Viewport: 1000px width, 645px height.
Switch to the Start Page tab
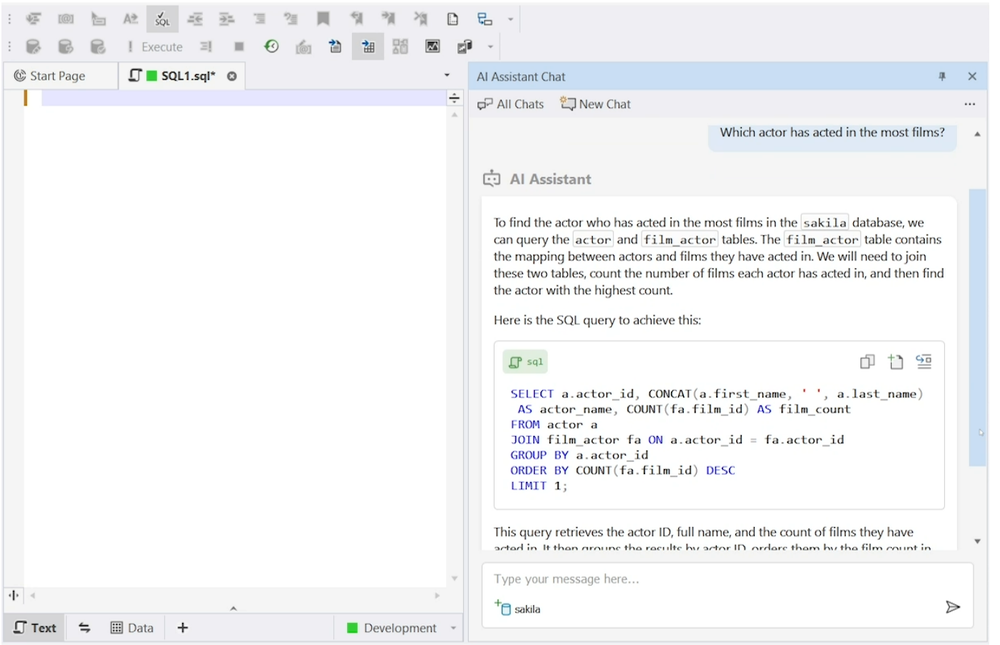click(x=60, y=75)
